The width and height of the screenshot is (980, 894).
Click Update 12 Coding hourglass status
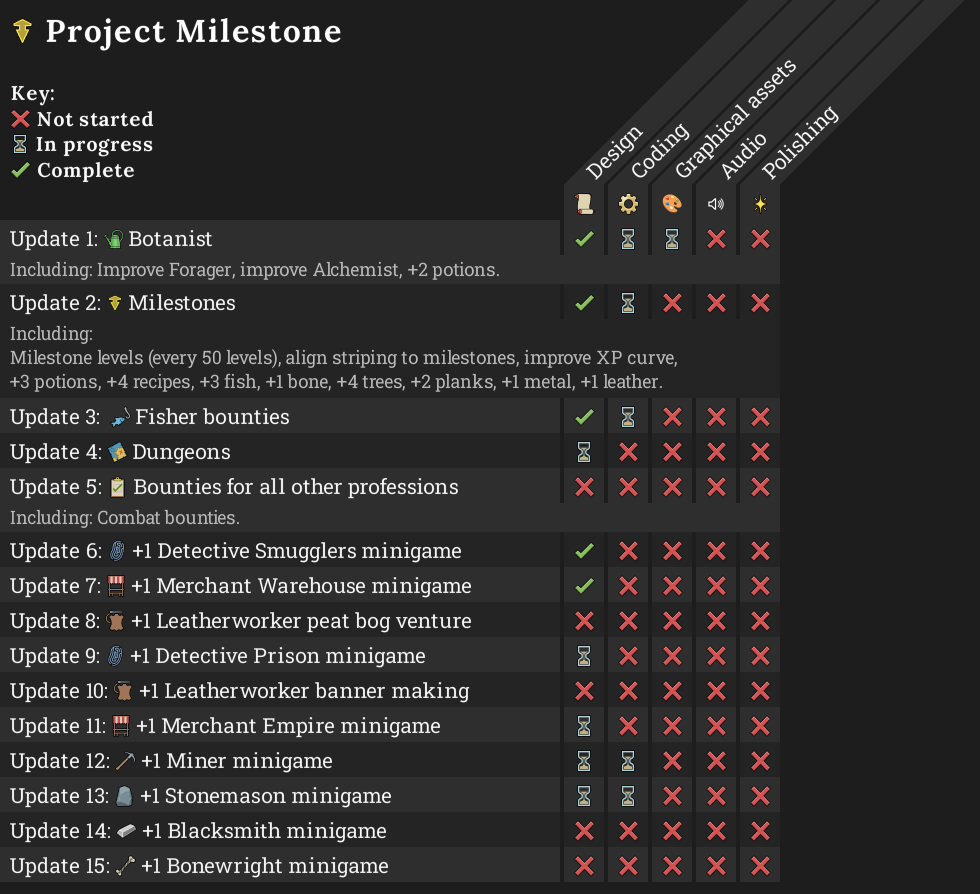coord(628,761)
